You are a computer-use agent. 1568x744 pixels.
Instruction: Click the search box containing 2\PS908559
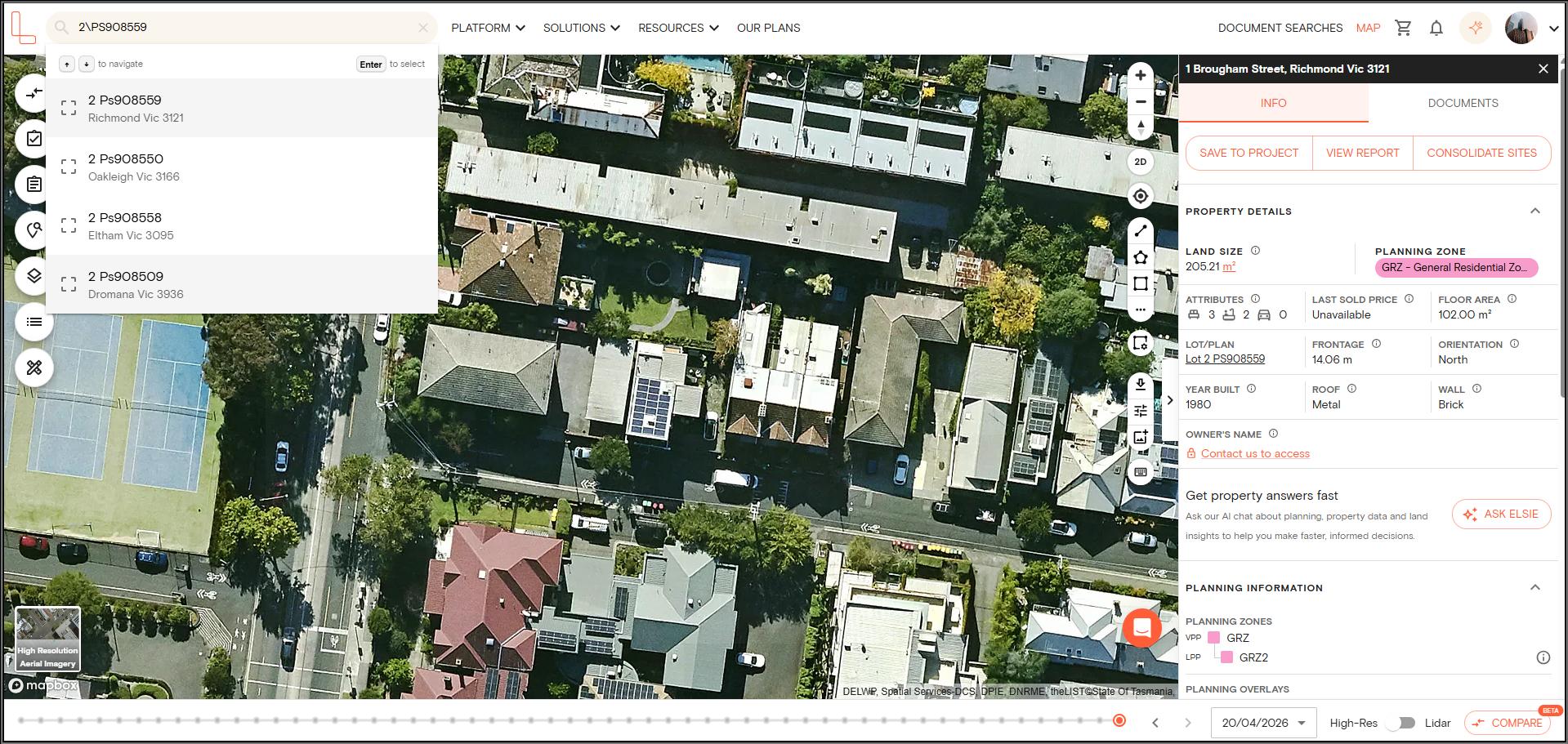(x=242, y=27)
